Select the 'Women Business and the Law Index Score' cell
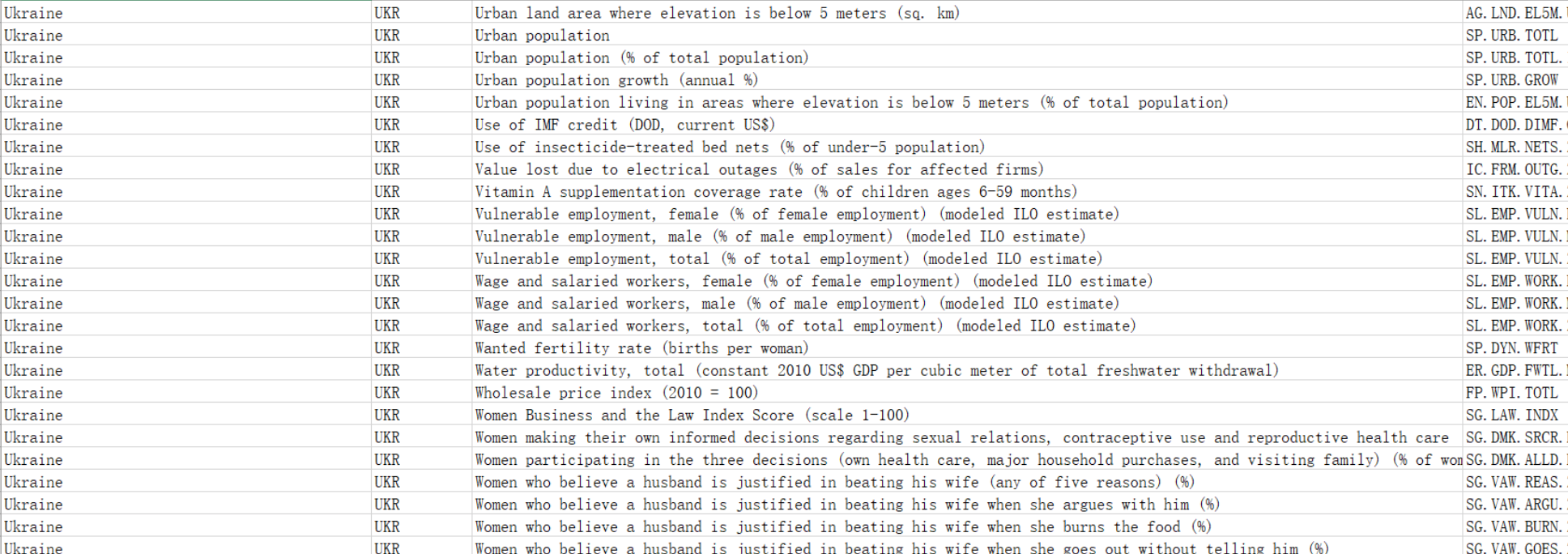The height and width of the screenshot is (554, 1568). [692, 415]
